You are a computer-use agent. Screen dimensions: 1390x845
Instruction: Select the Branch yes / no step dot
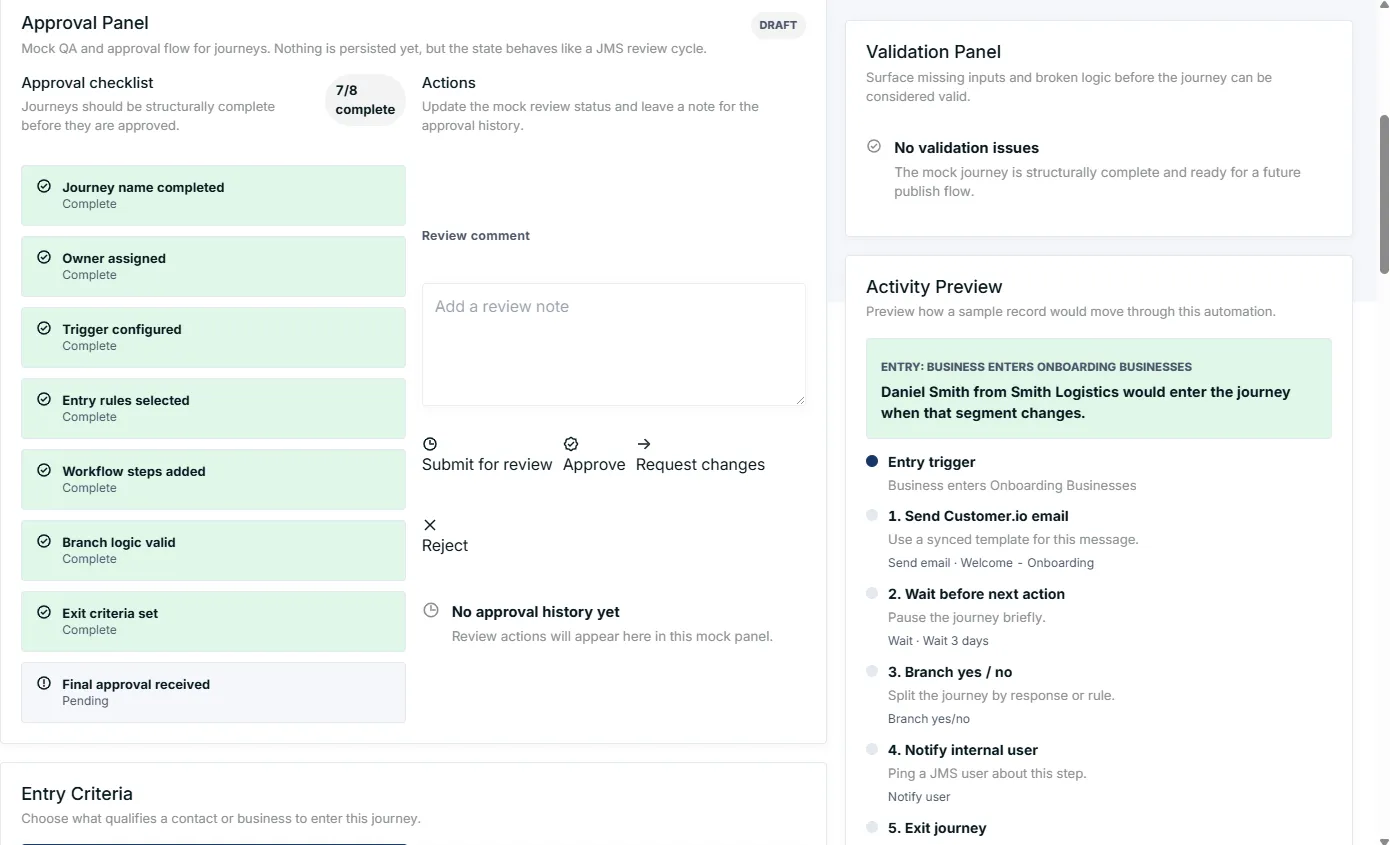coord(872,671)
